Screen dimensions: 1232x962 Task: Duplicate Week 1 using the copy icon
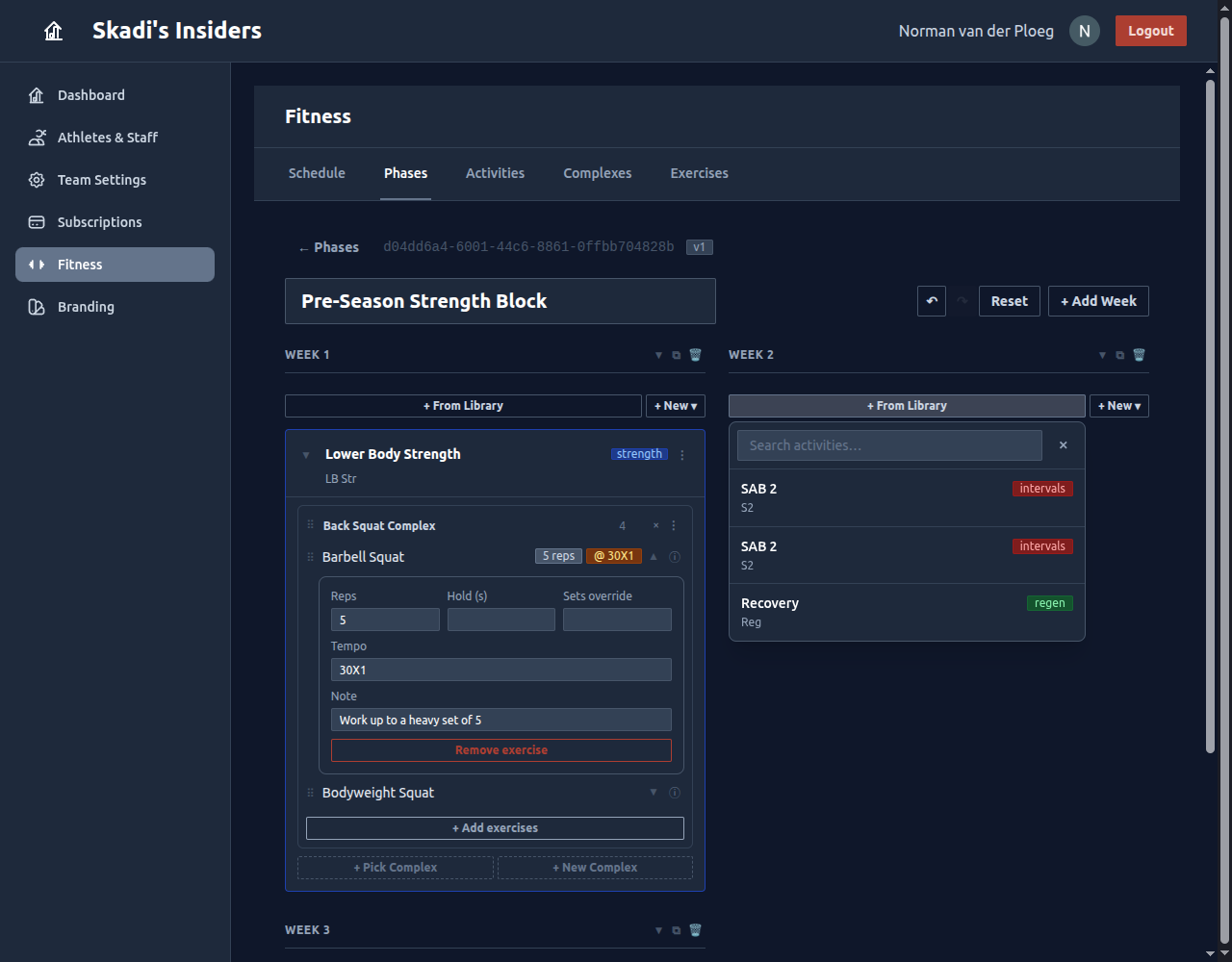click(x=677, y=355)
